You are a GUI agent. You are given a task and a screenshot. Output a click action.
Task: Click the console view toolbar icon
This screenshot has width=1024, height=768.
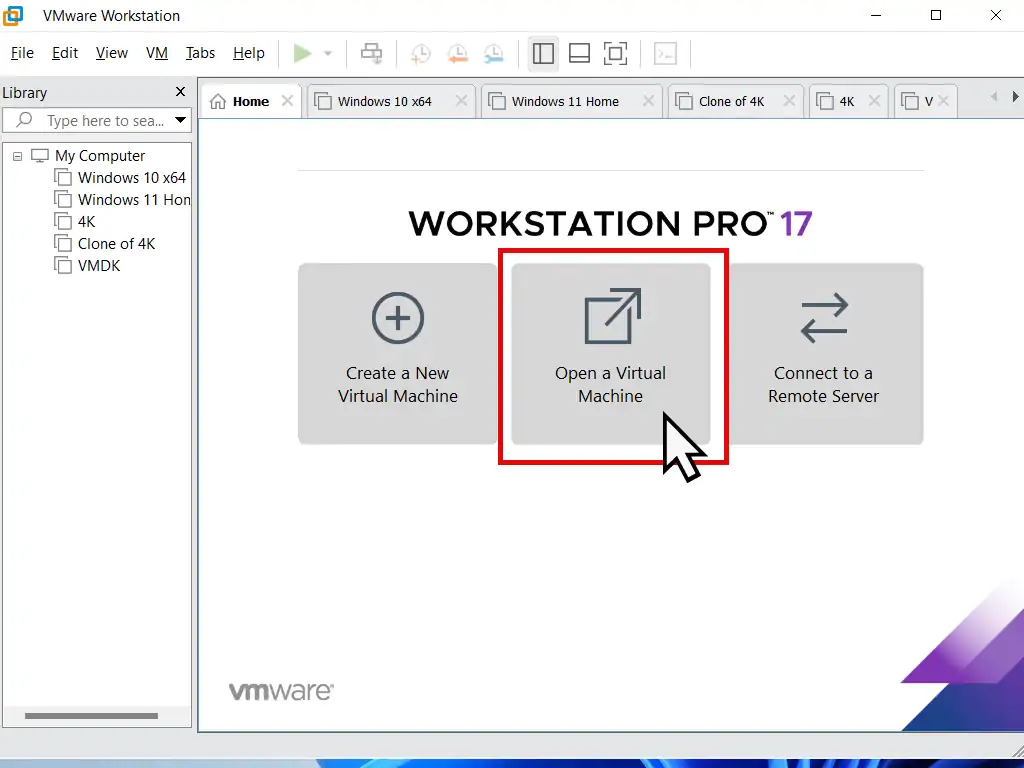point(665,54)
